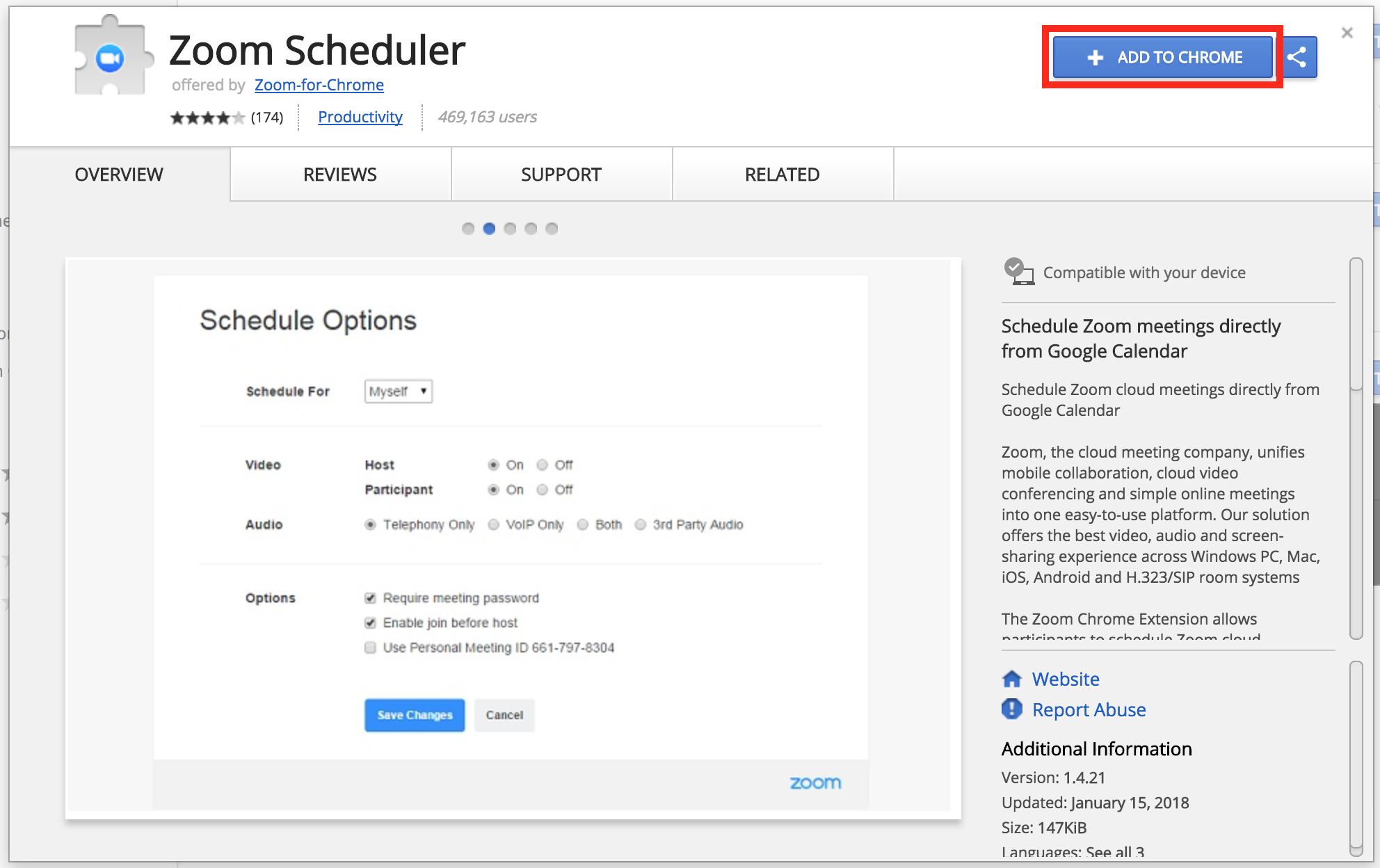Click the Compatible with your device text

1144,273
